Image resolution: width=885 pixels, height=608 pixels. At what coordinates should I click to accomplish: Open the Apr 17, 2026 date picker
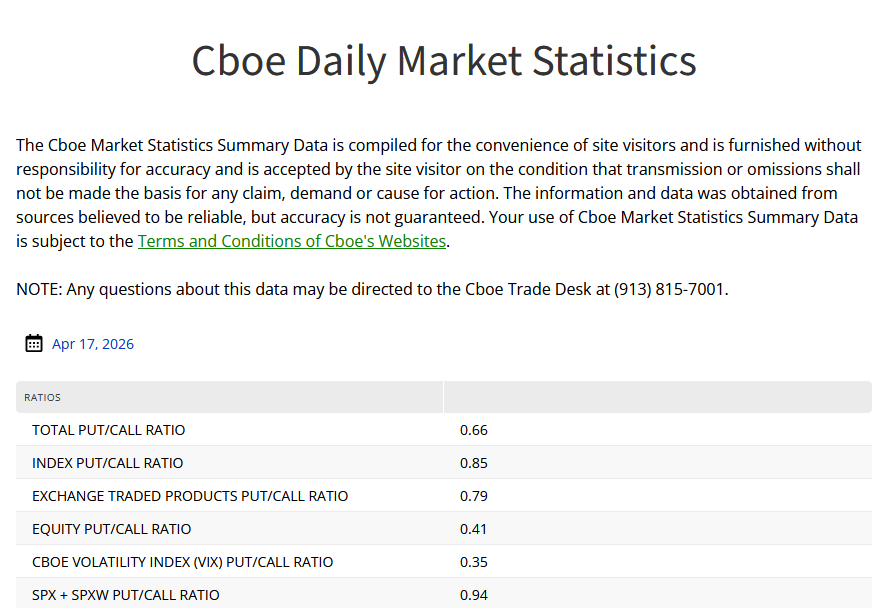[93, 344]
